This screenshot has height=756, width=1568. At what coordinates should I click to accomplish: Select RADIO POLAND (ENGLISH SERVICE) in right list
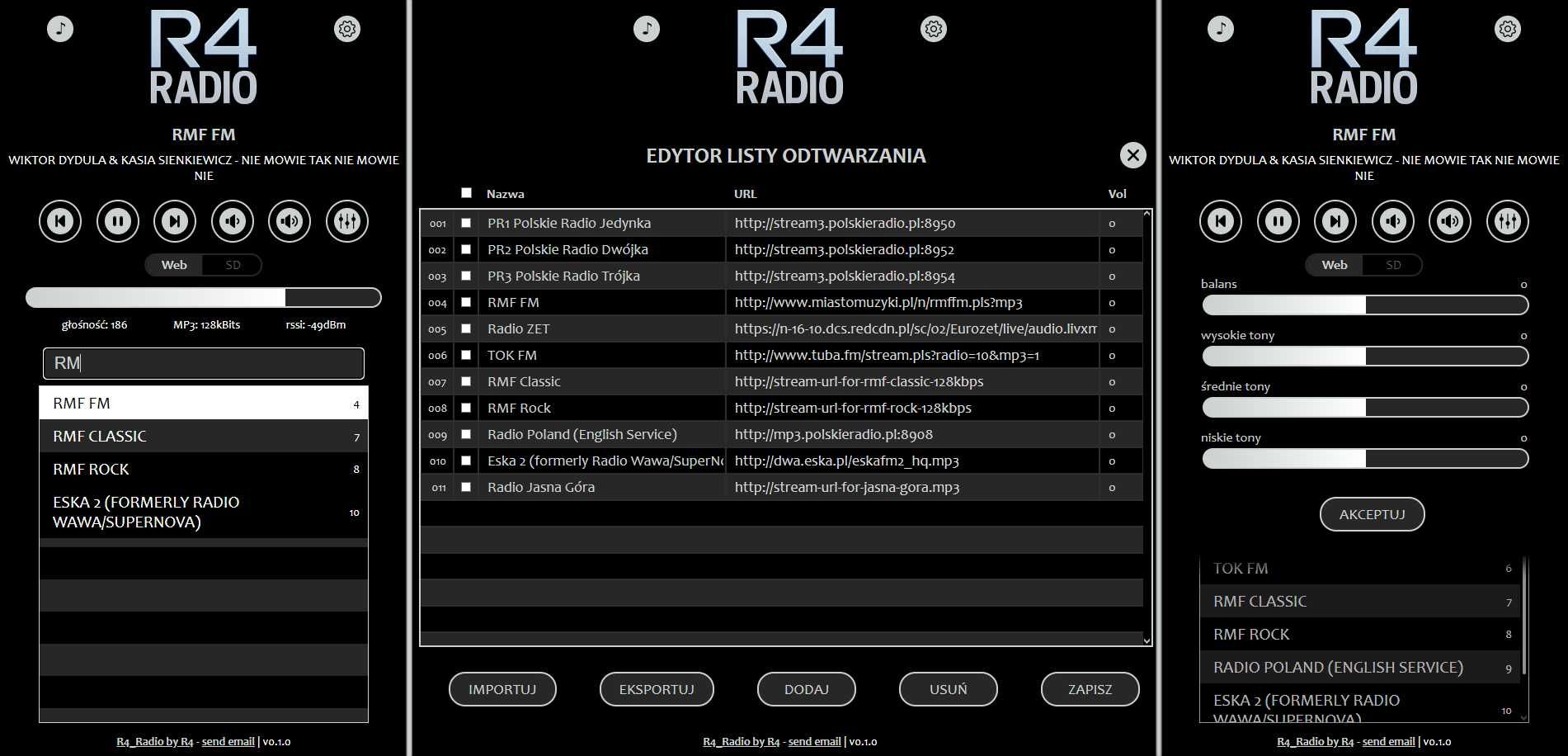pyautogui.click(x=1359, y=668)
